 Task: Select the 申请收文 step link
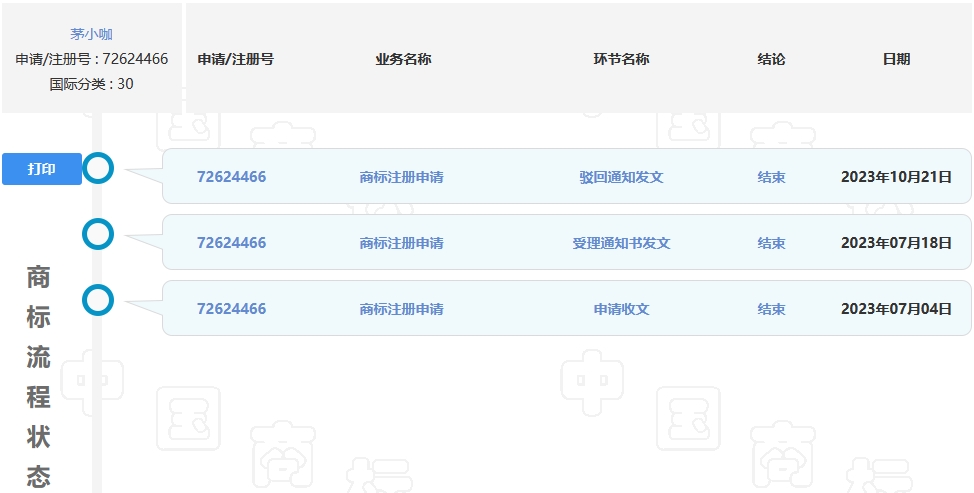pyautogui.click(x=621, y=309)
